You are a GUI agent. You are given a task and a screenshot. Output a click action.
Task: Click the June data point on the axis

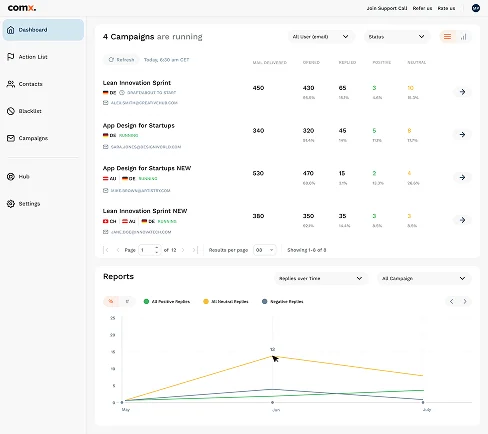[x=272, y=402]
